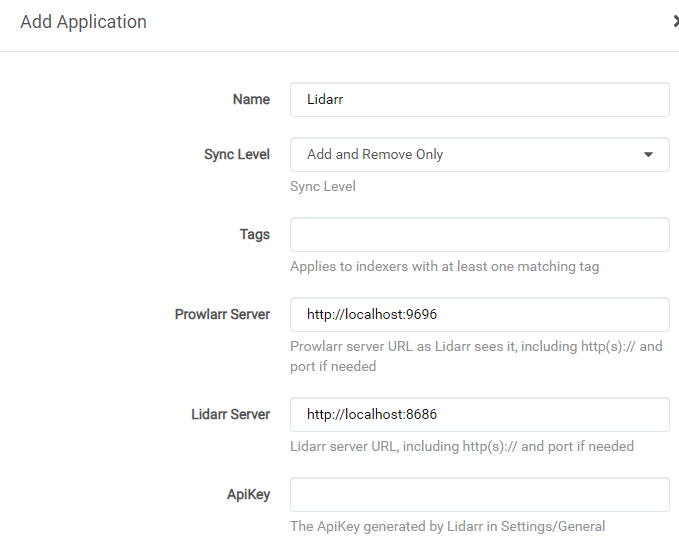Click the gray Sync Level help text
The width and height of the screenshot is (679, 552).
pos(323,186)
